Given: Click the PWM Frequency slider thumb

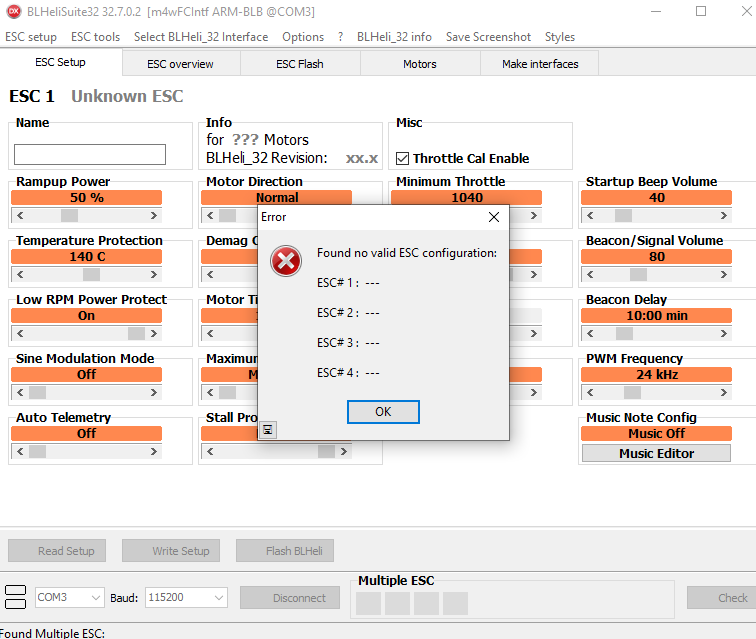Looking at the screenshot, I should click(633, 393).
